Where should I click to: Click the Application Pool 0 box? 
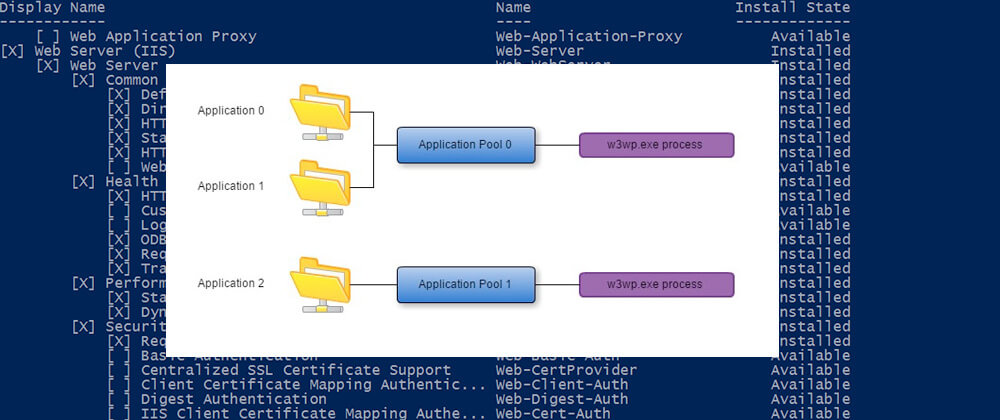pos(465,145)
